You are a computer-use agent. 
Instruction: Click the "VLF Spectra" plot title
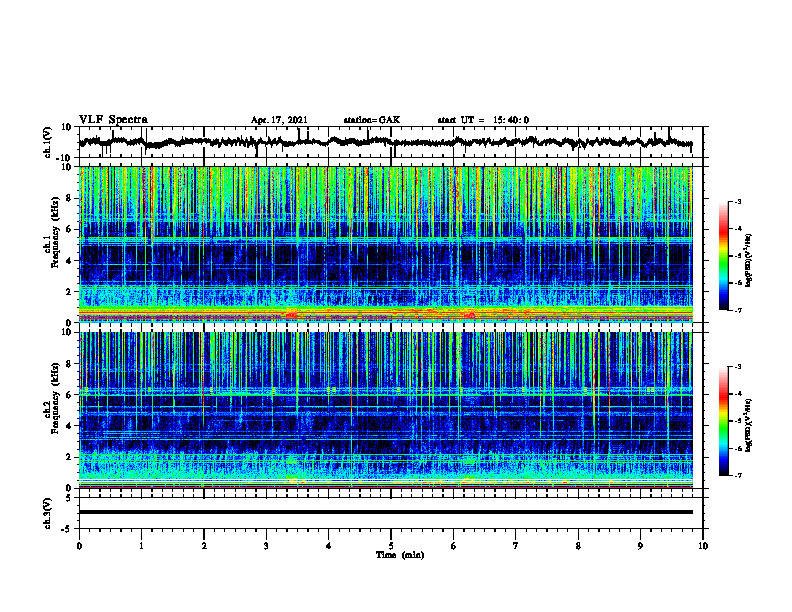[113, 119]
